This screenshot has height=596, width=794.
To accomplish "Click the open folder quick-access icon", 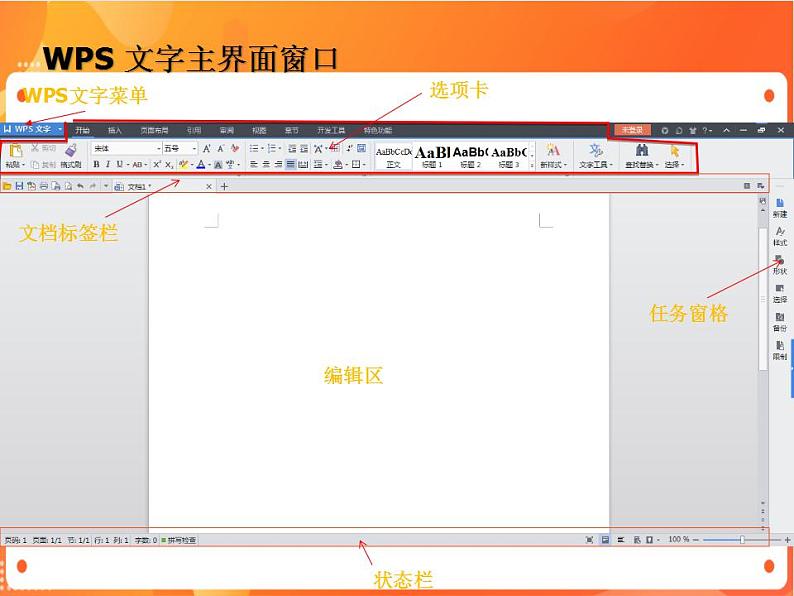I will (7, 186).
